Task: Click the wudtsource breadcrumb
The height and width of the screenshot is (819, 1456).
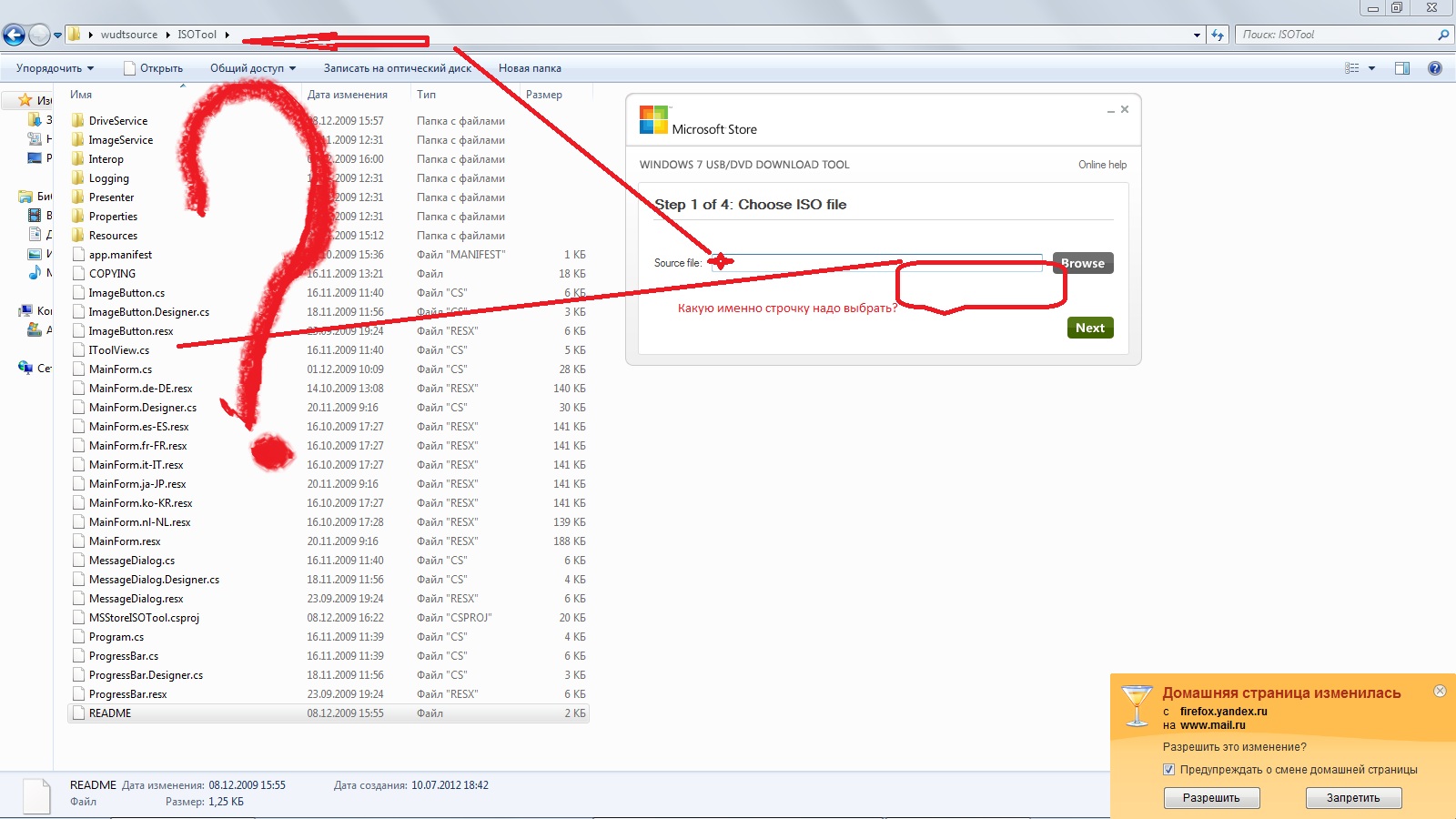Action: (x=128, y=35)
